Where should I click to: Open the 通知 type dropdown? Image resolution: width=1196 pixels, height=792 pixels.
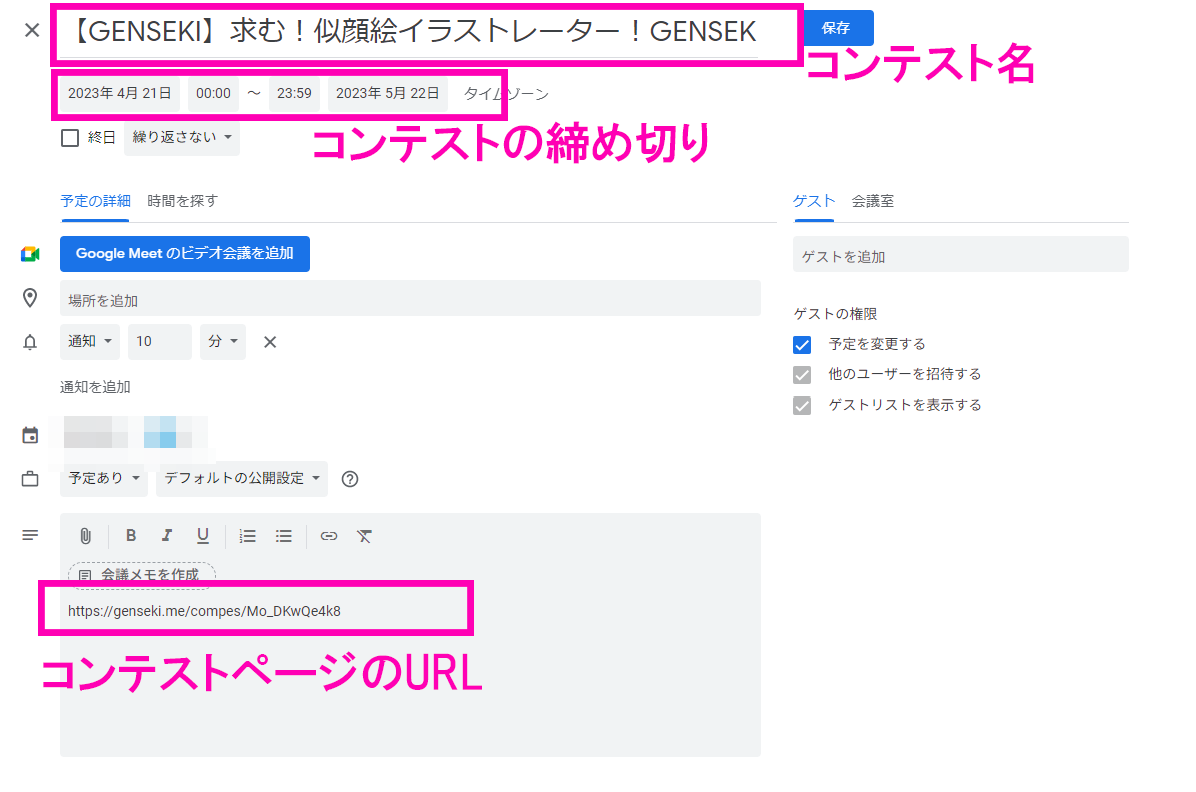tap(90, 341)
